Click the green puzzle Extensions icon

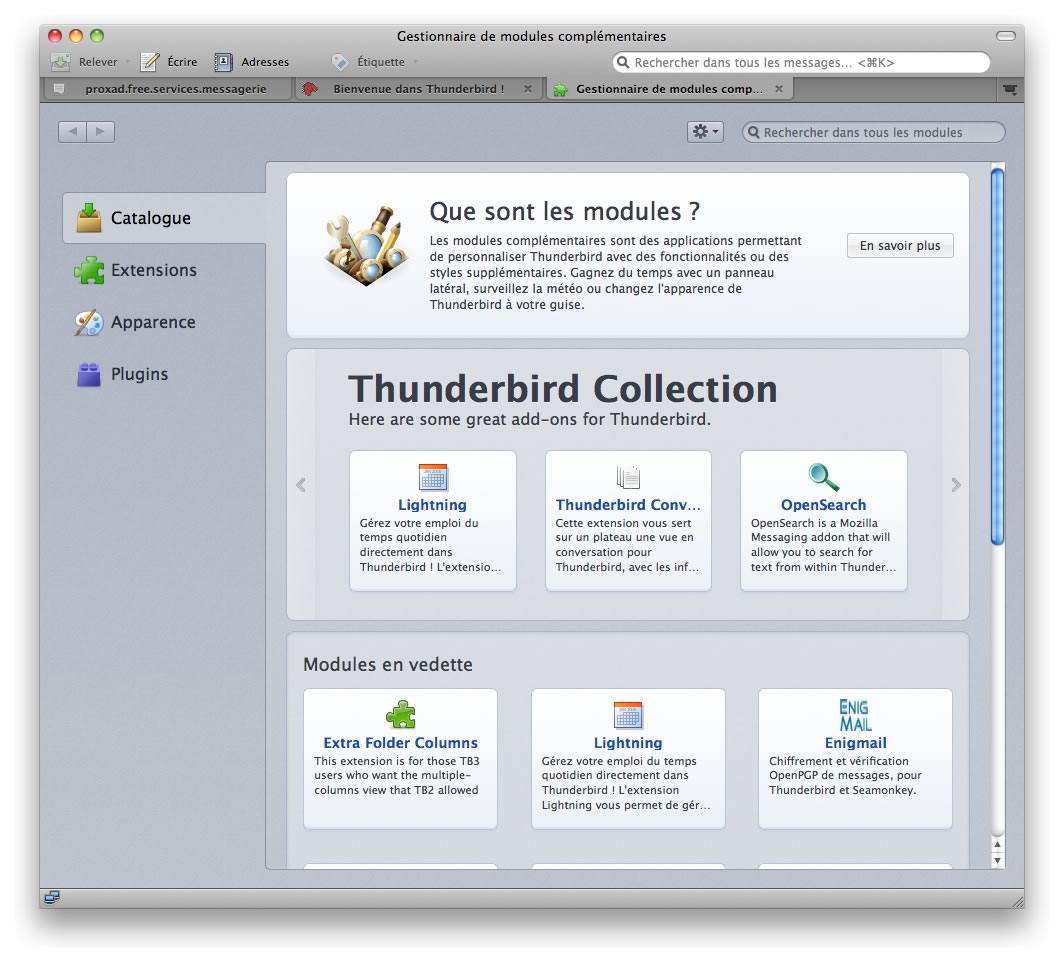(89, 270)
